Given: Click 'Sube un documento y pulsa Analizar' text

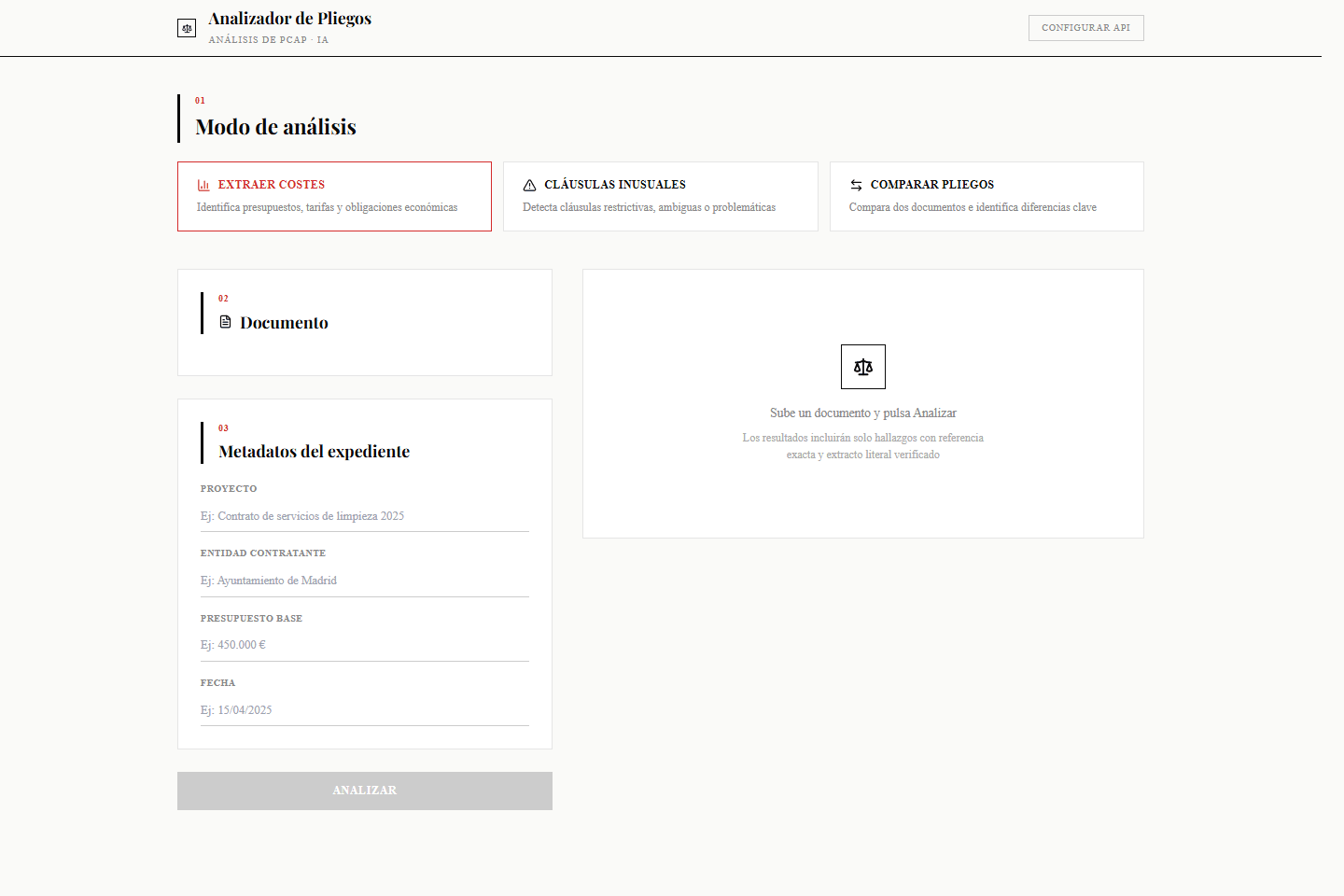Looking at the screenshot, I should tap(863, 413).
